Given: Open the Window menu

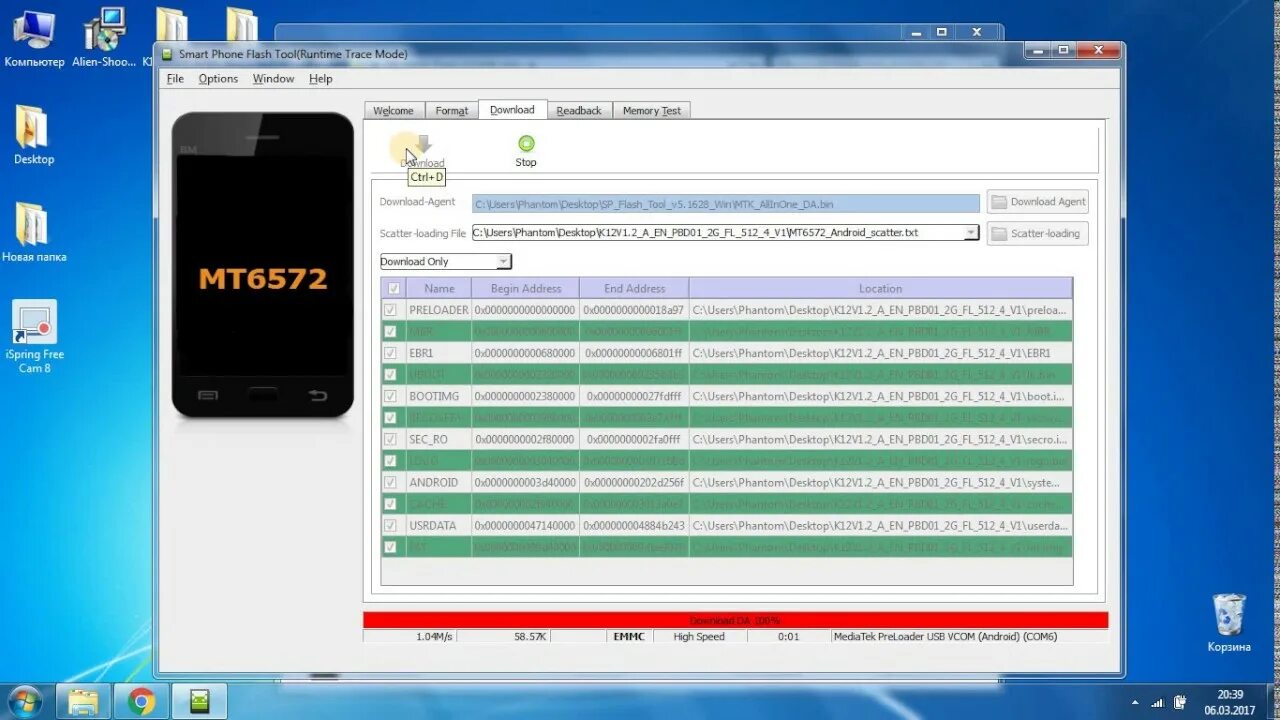Looking at the screenshot, I should tap(273, 79).
